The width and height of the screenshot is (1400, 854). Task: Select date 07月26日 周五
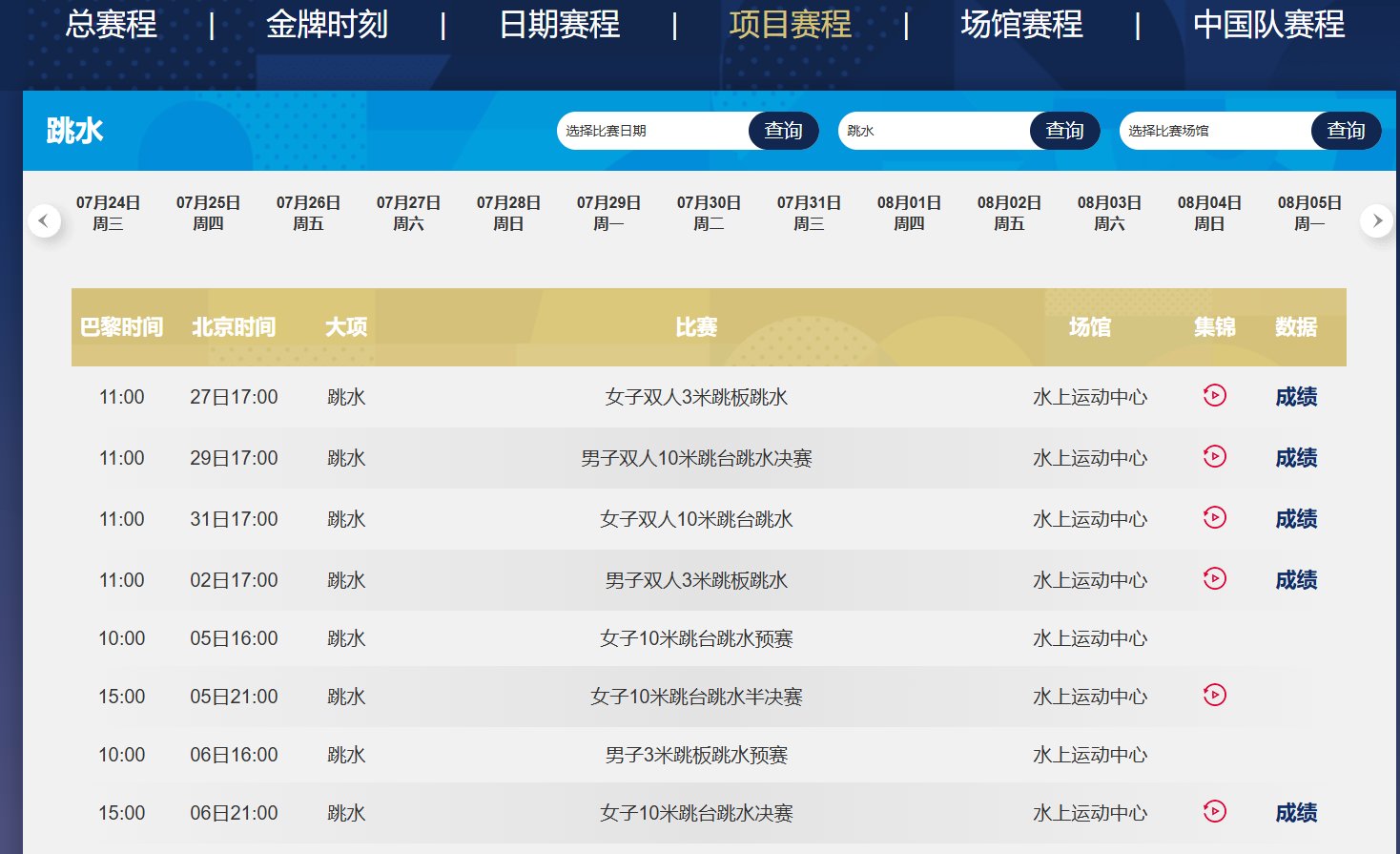pos(308,213)
